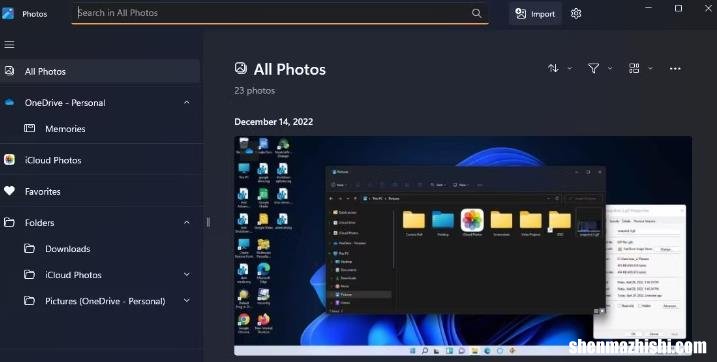Collapse the Folders section chevron

187,223
